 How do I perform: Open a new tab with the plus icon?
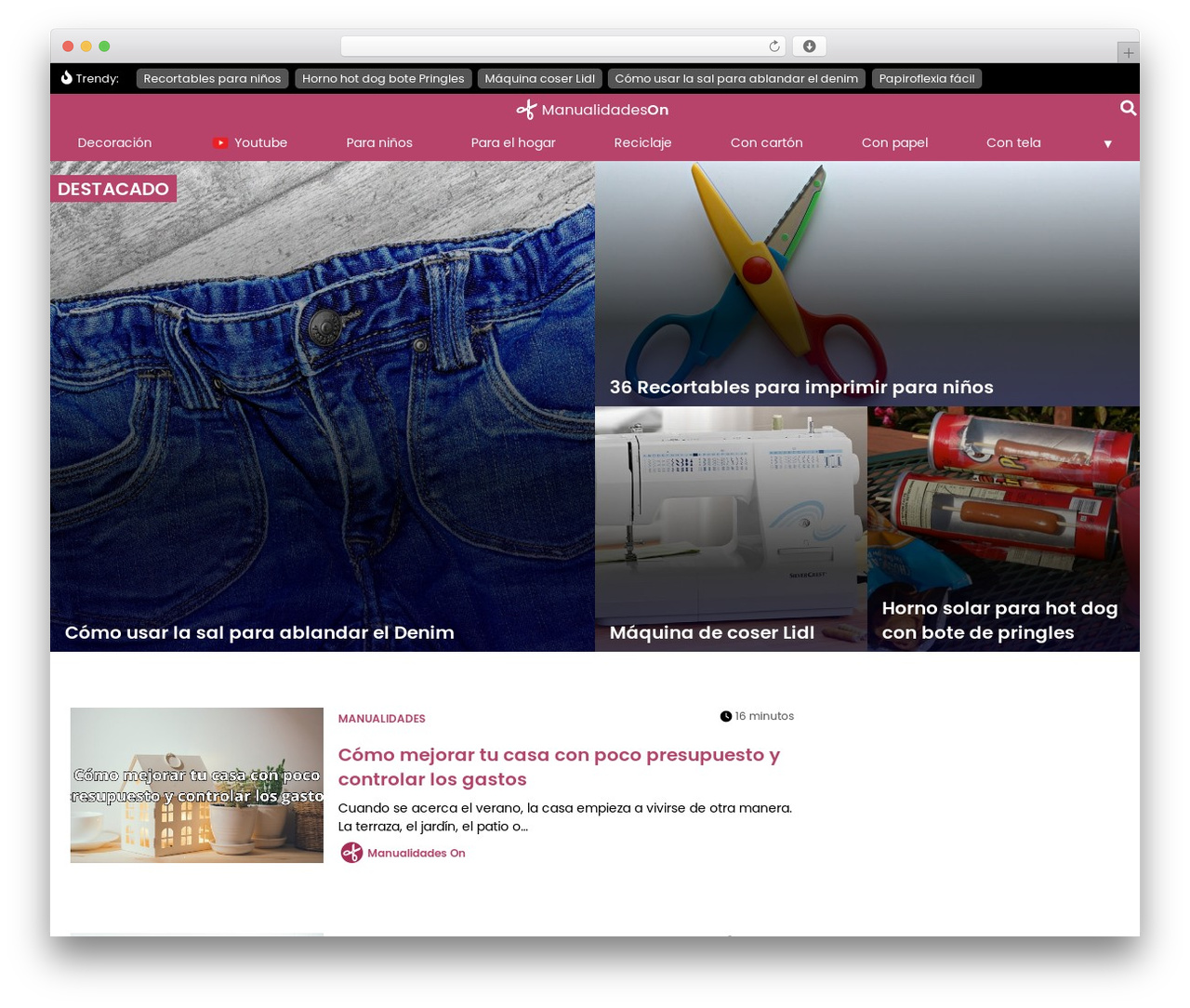pyautogui.click(x=1128, y=53)
